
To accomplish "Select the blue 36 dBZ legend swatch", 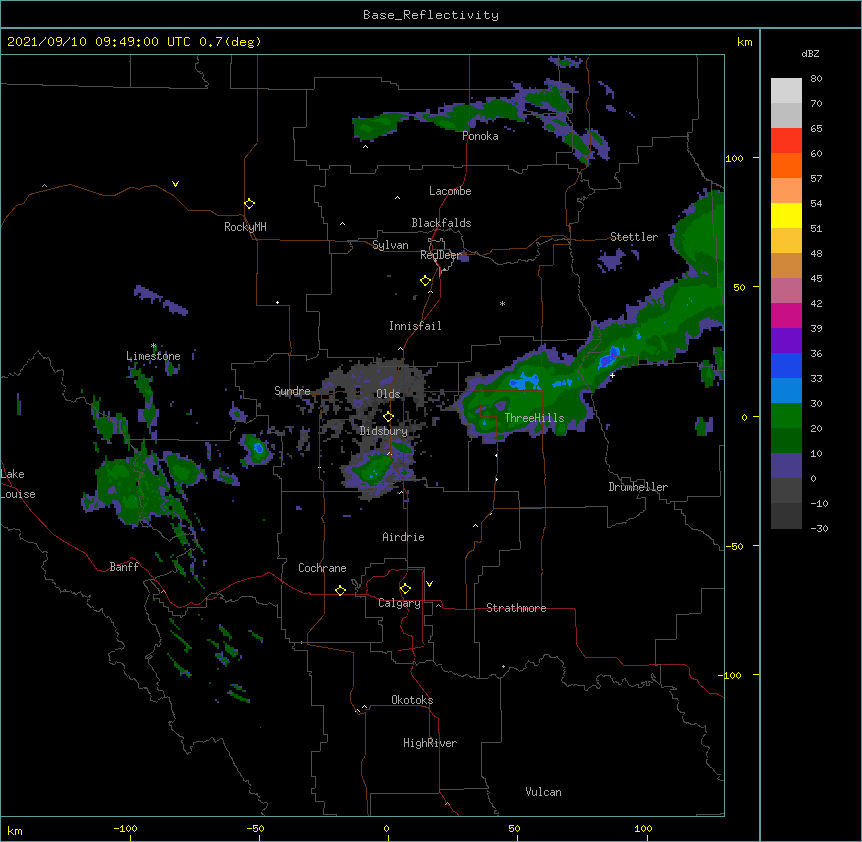I will tap(786, 365).
